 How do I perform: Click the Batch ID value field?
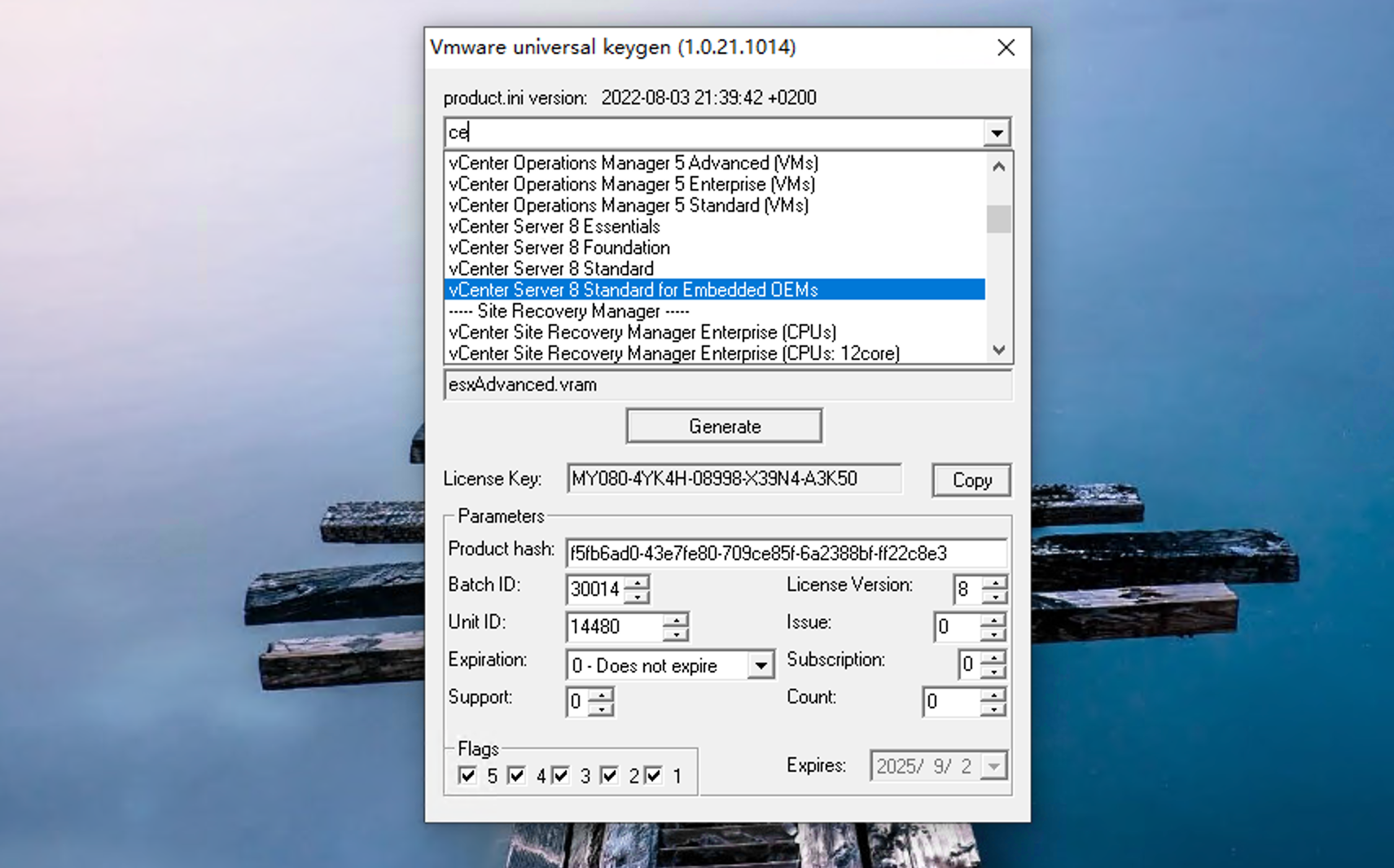pyautogui.click(x=595, y=590)
